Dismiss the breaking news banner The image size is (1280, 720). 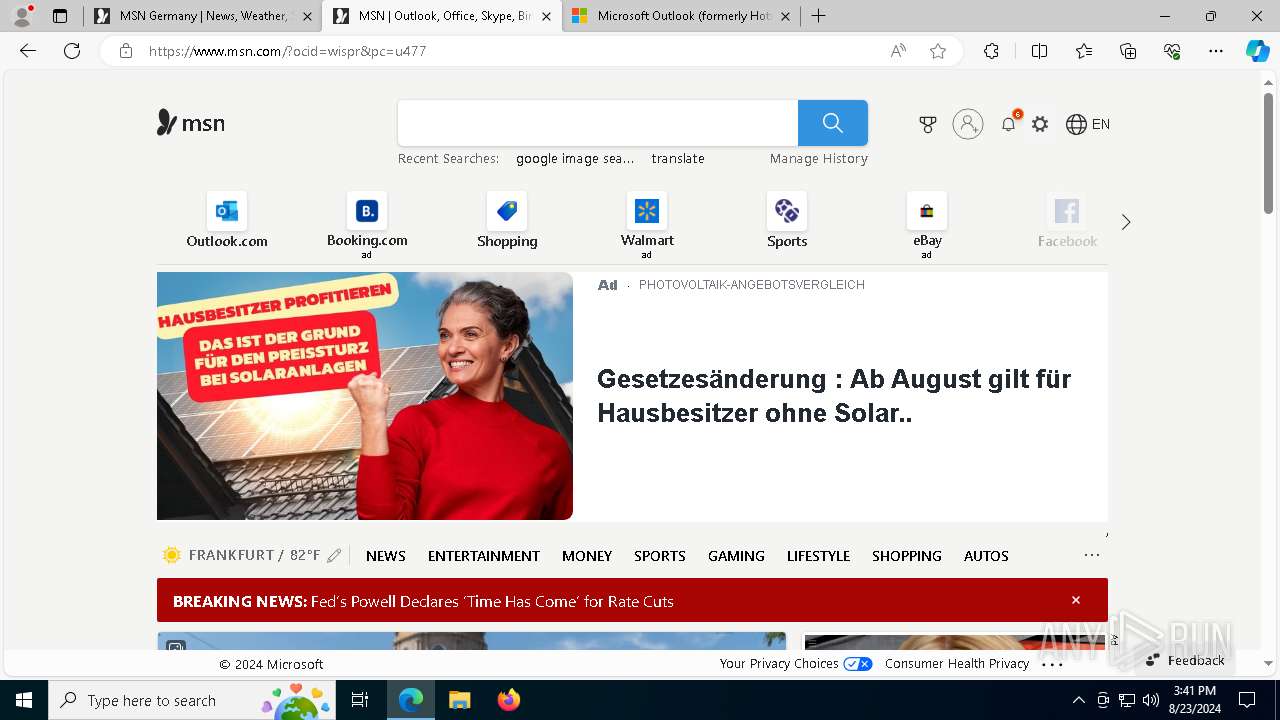click(x=1076, y=600)
